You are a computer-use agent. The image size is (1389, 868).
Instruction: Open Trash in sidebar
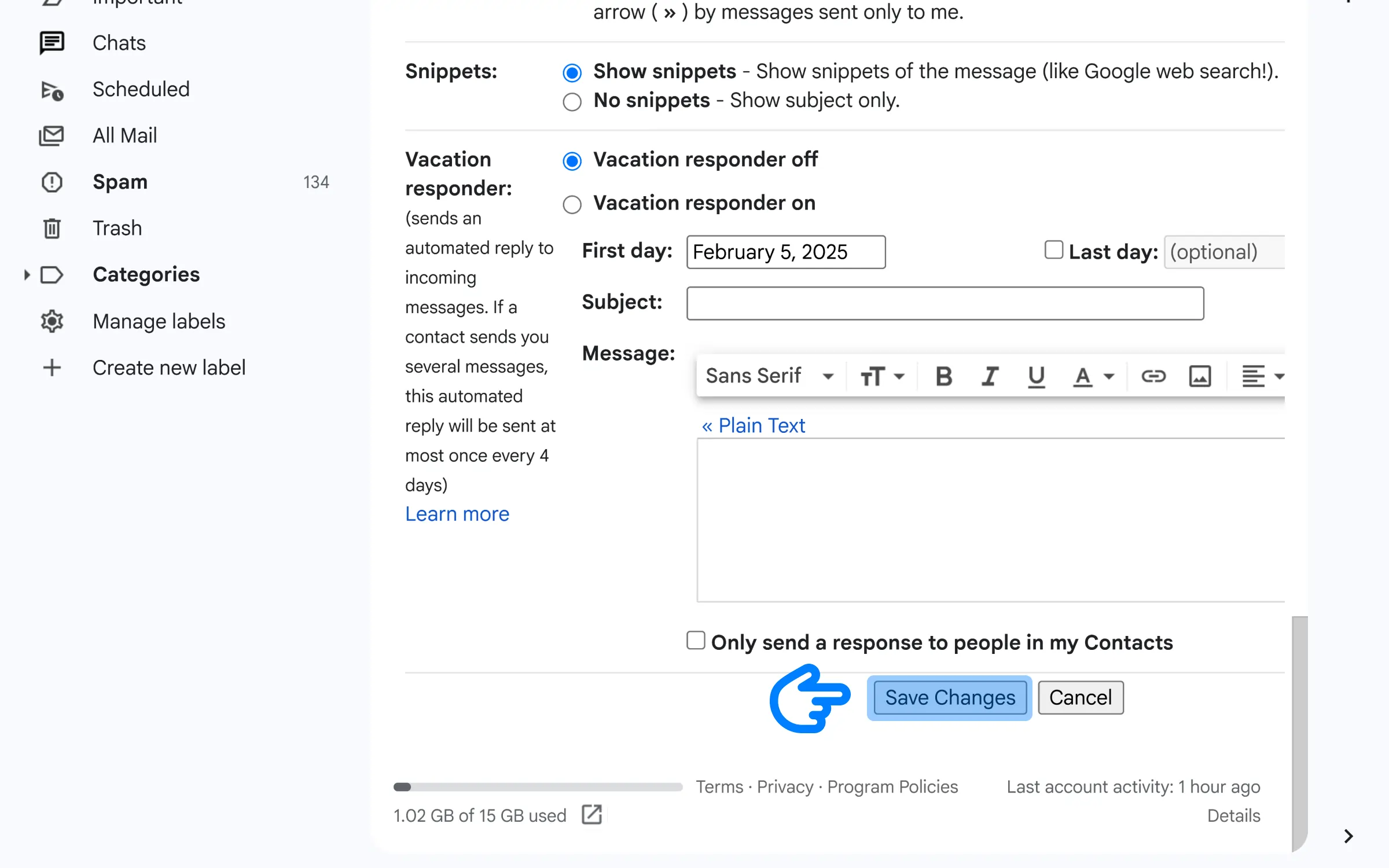point(117,228)
